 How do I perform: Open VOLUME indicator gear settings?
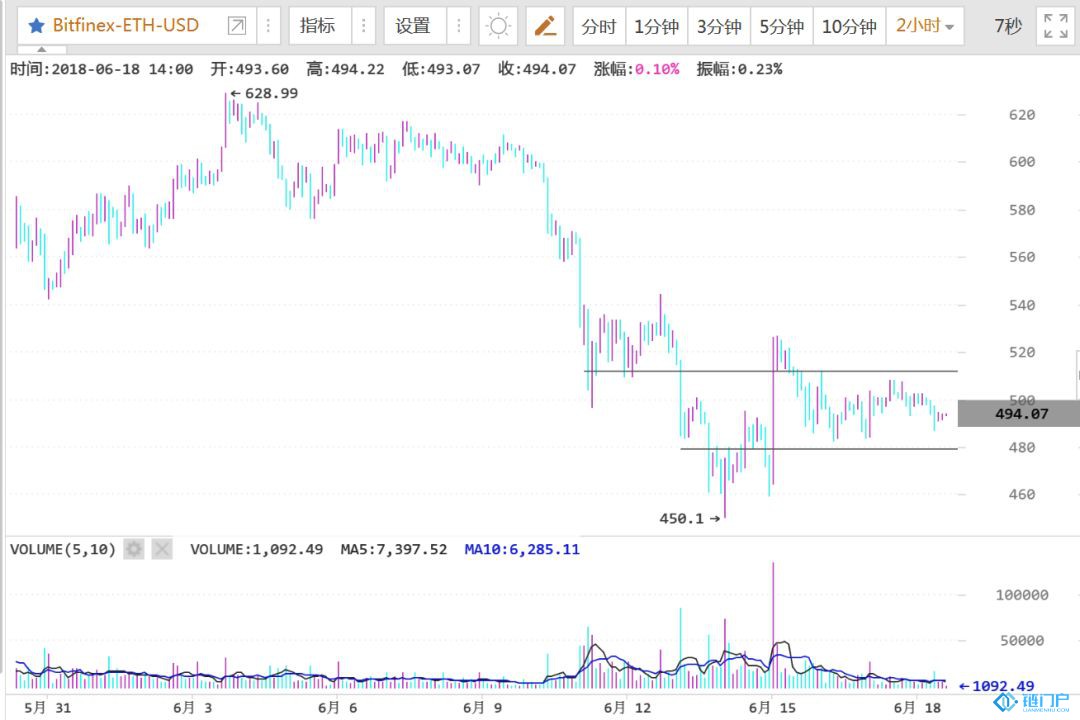click(x=134, y=549)
